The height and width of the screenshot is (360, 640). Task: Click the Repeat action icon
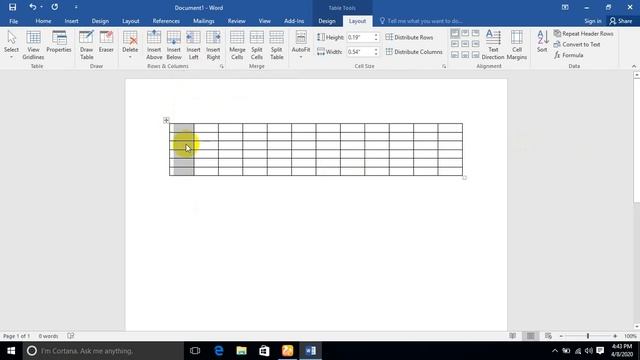click(x=54, y=7)
